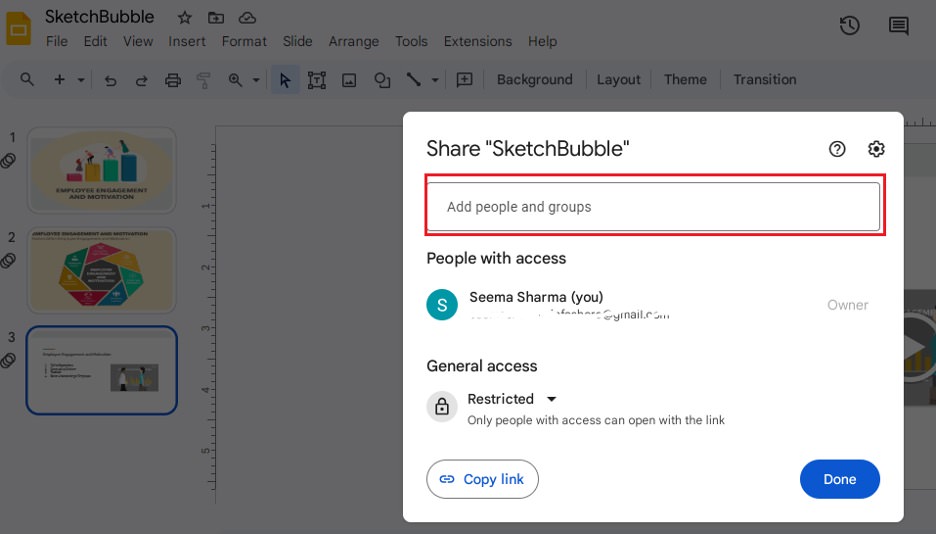Open the Format menu
Image resolution: width=936 pixels, height=534 pixels.
(244, 41)
